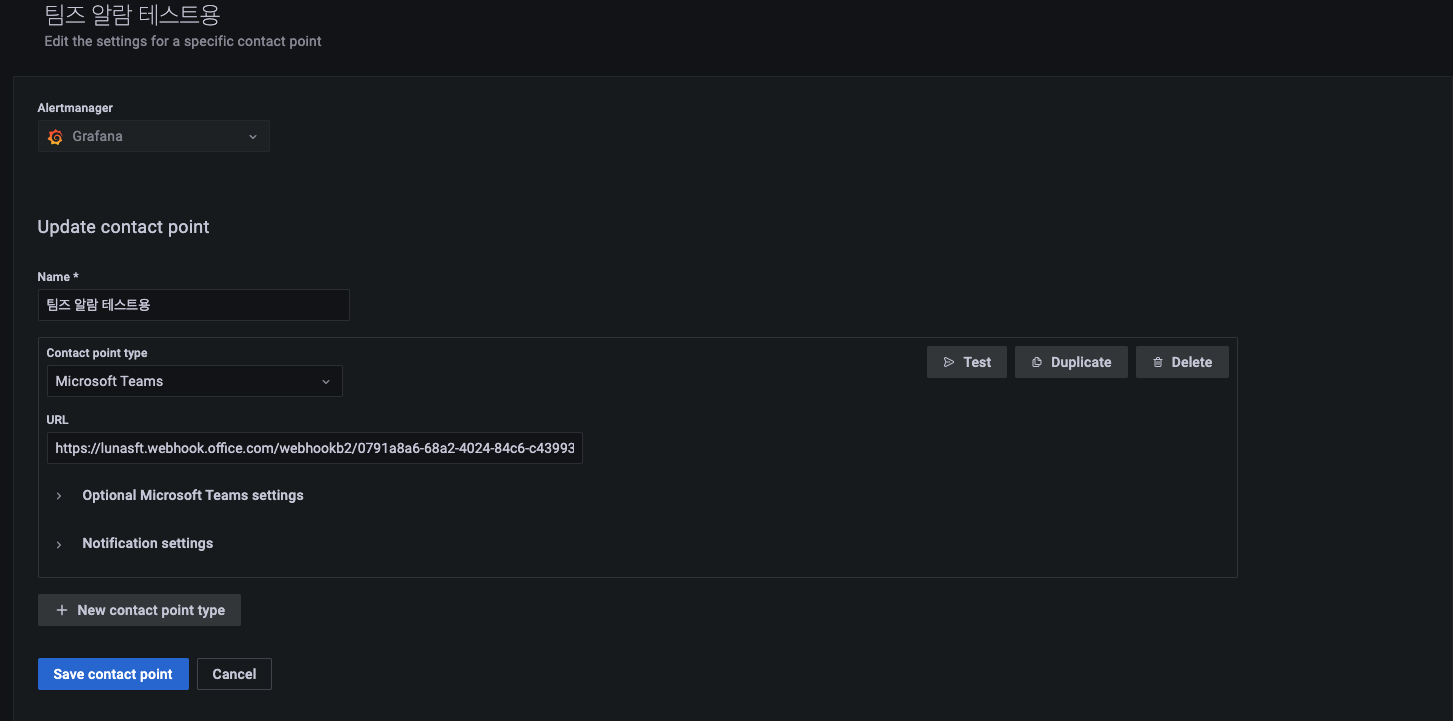Click the page title 팀즈 알람 테스트용
1453x721 pixels.
(132, 14)
